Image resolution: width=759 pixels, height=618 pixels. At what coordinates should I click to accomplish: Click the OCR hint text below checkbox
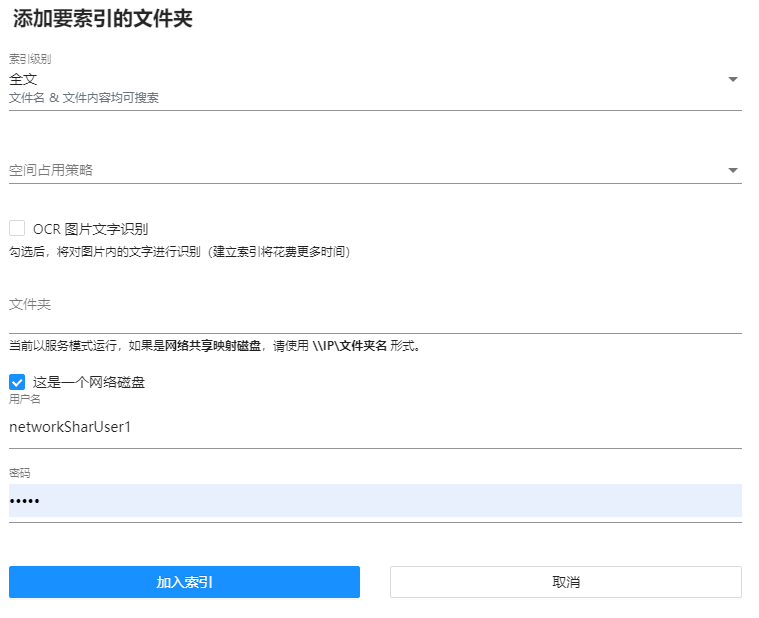180,252
